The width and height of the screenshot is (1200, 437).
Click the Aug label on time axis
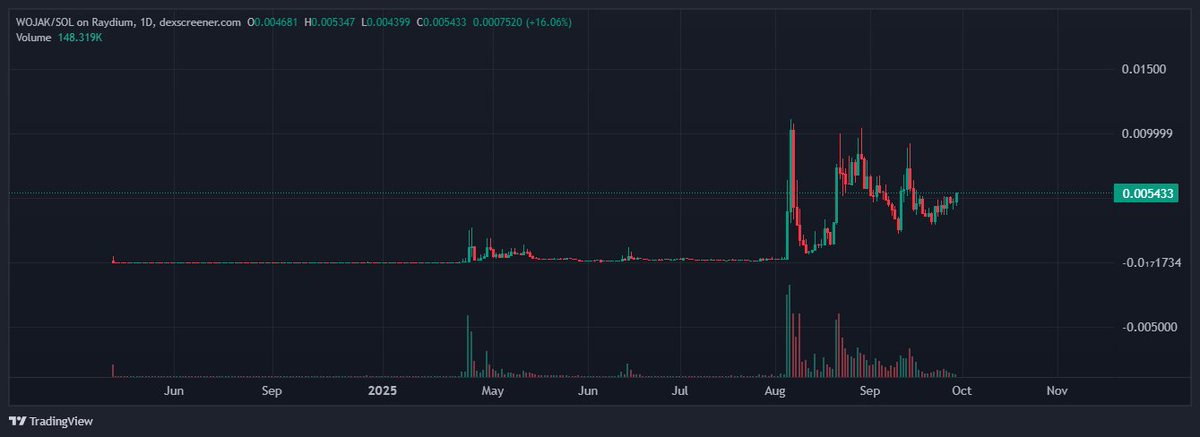tap(774, 390)
